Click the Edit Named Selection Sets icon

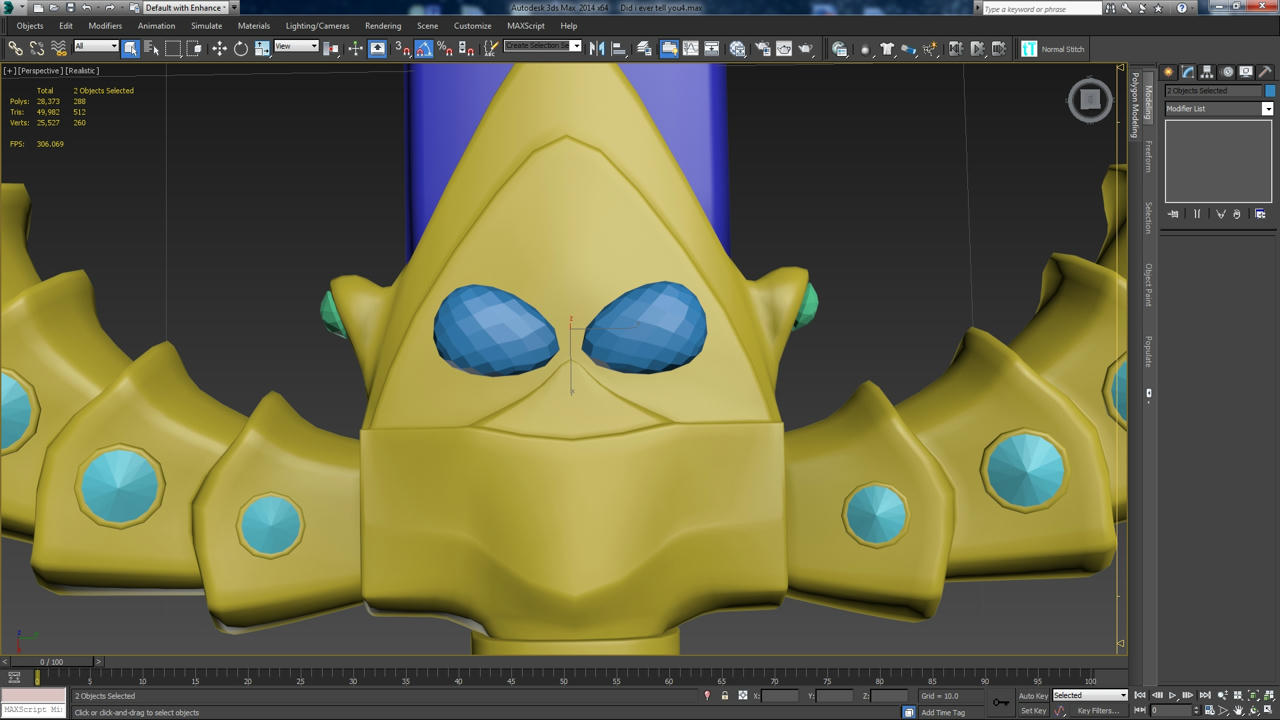(x=491, y=48)
